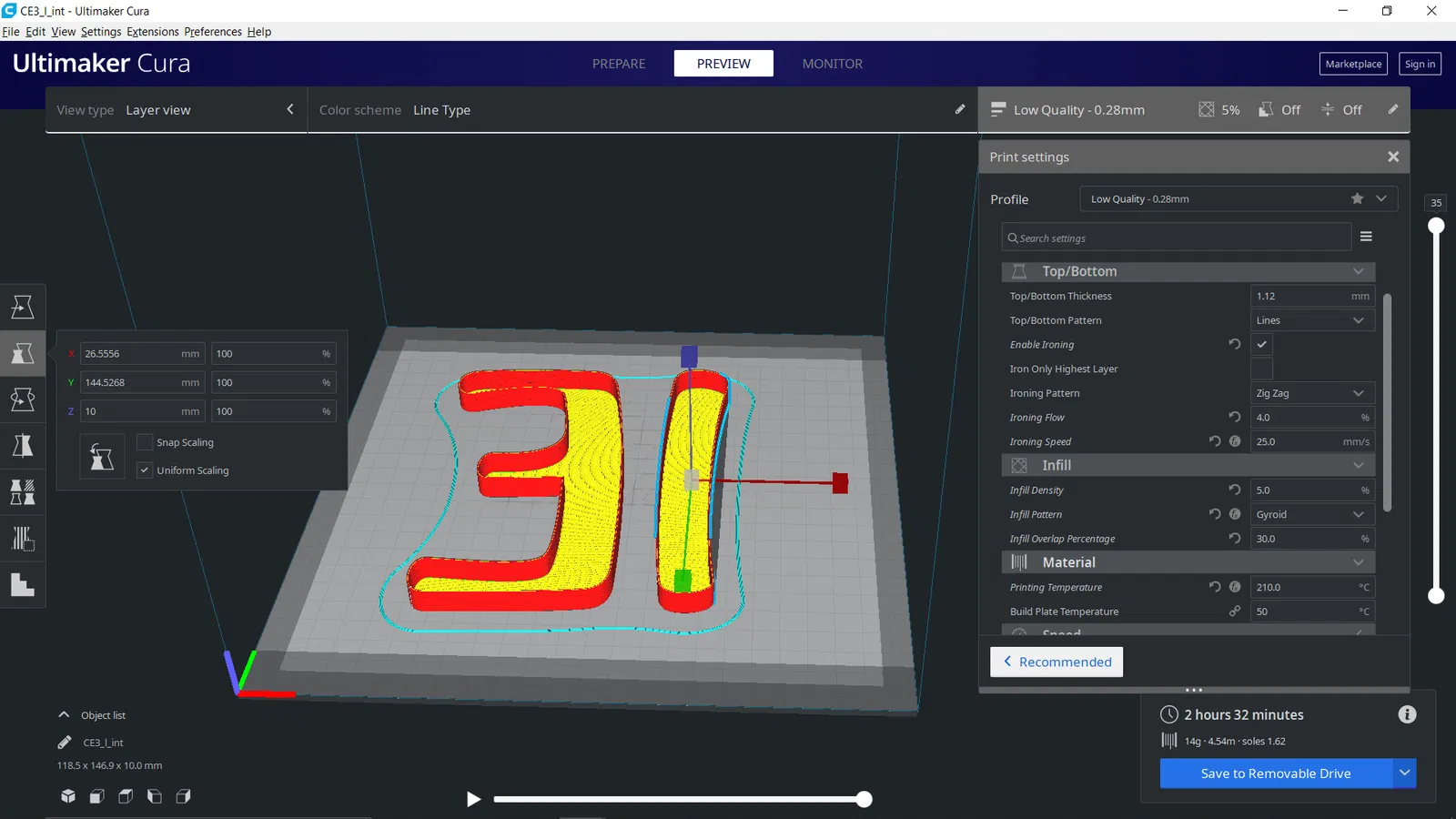Reset the Ironing Speed value
Screen dimensions: 1456x819
[x=1215, y=441]
